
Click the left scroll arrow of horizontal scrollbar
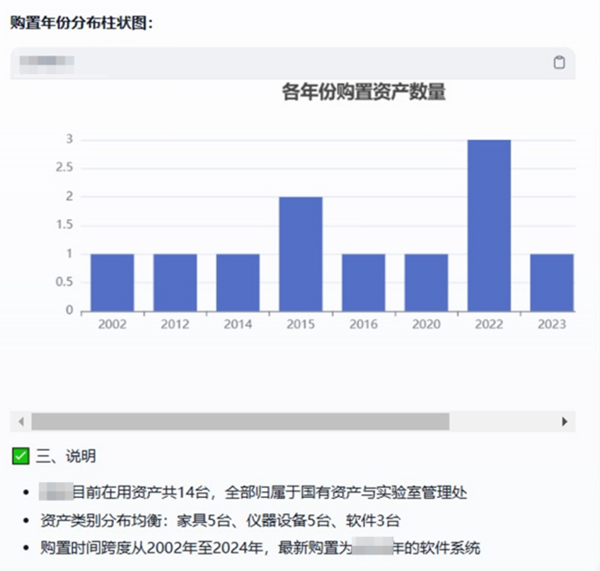(x=19, y=422)
